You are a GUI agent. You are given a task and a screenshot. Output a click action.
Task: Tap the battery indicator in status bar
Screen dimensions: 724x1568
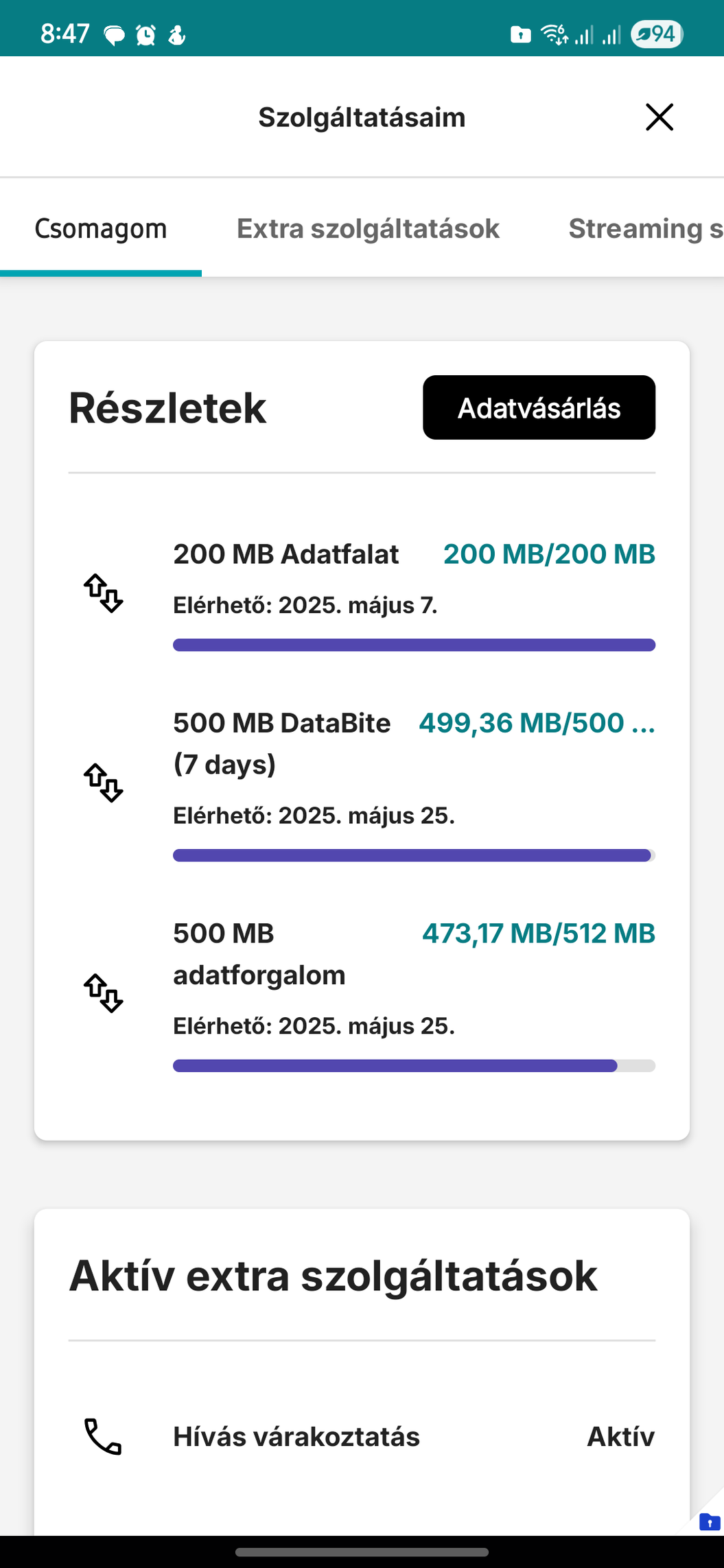click(x=657, y=34)
